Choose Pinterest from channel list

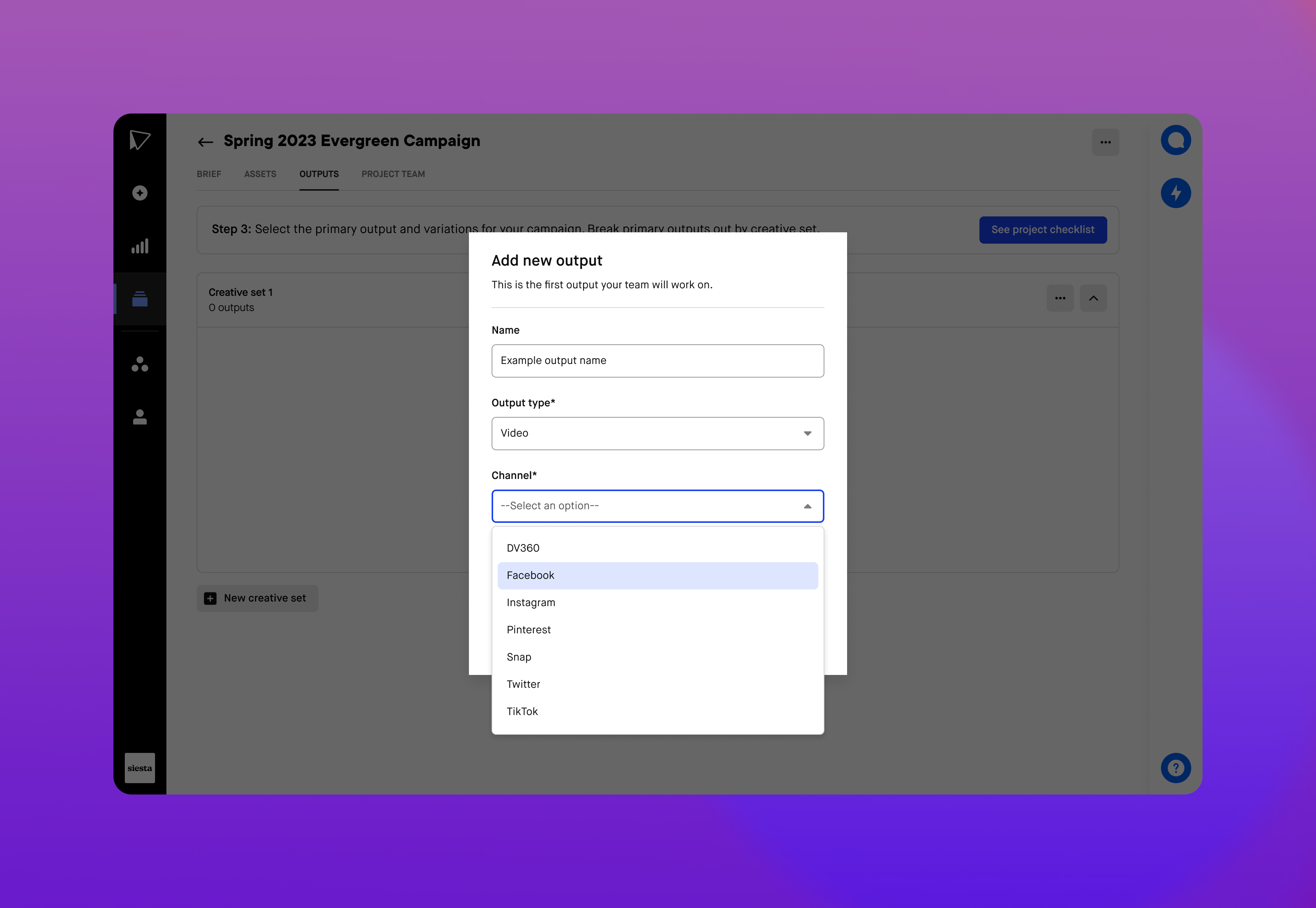point(657,630)
